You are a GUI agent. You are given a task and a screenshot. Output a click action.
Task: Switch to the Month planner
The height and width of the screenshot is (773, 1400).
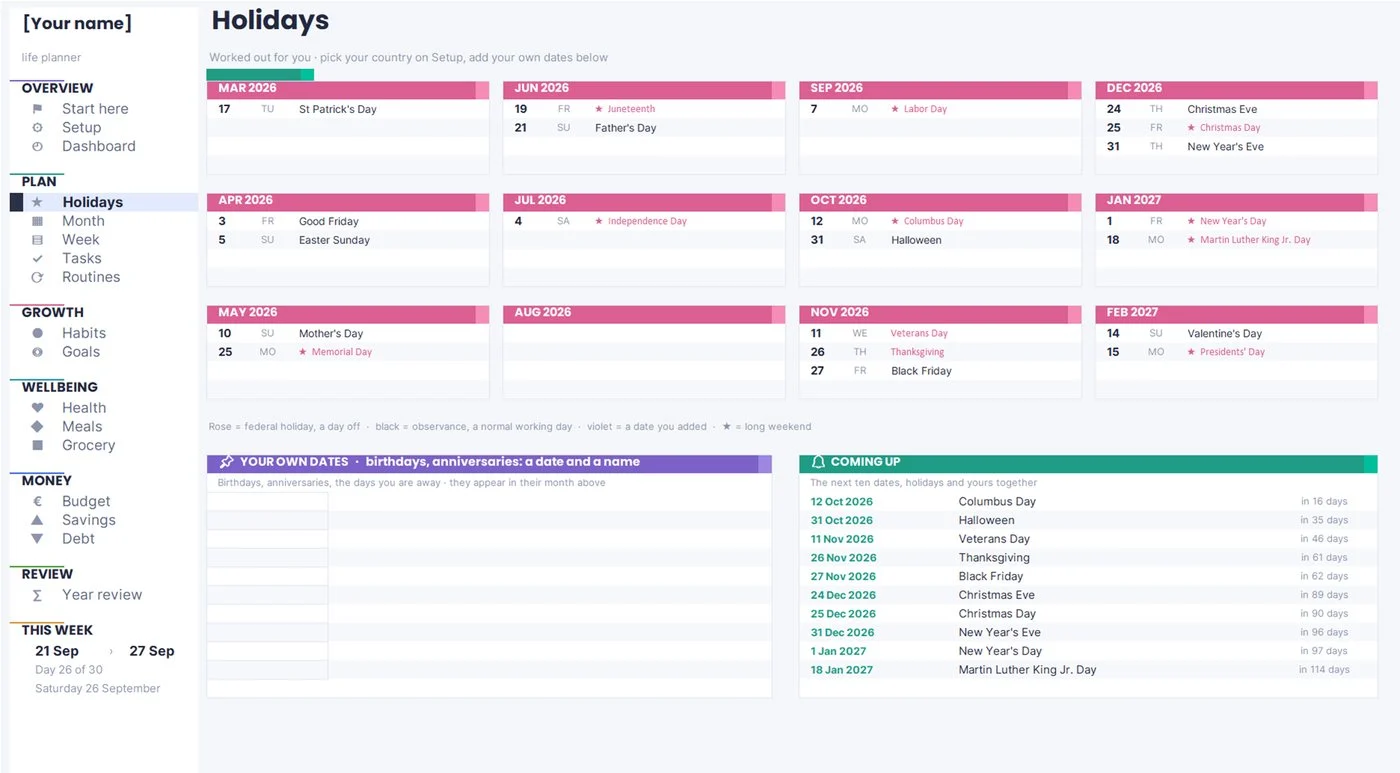tap(83, 221)
